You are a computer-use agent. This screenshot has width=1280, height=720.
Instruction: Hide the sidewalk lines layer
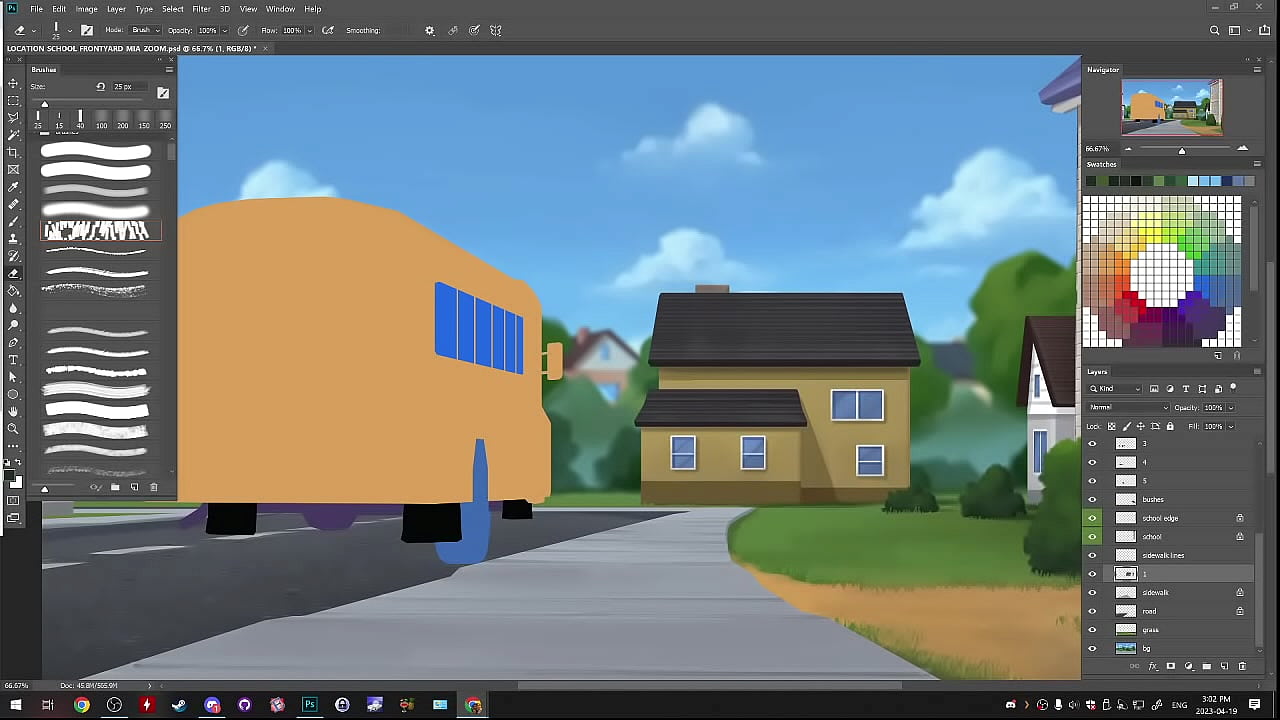click(1092, 555)
